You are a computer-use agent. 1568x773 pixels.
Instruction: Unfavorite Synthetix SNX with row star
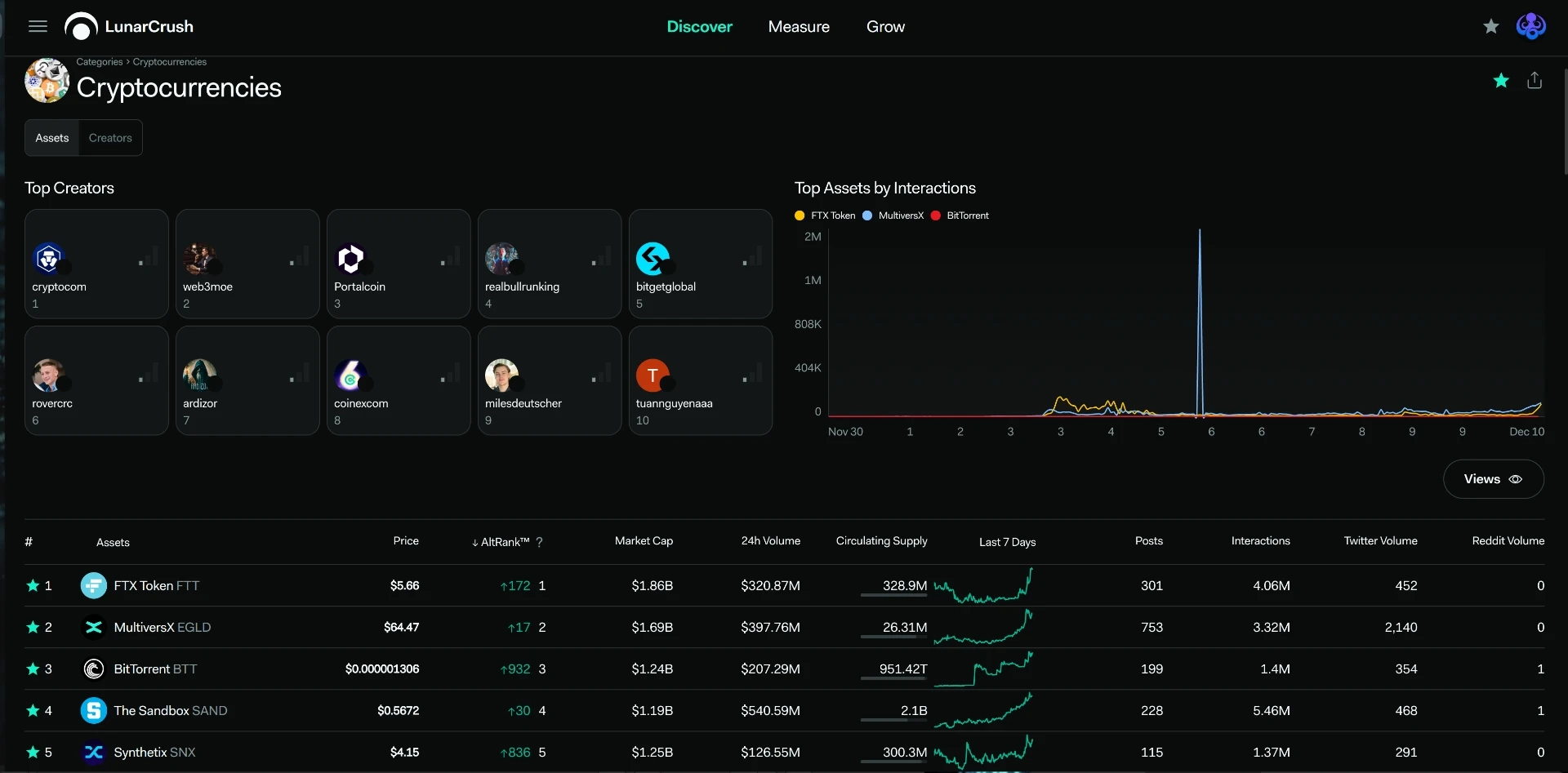coord(33,752)
